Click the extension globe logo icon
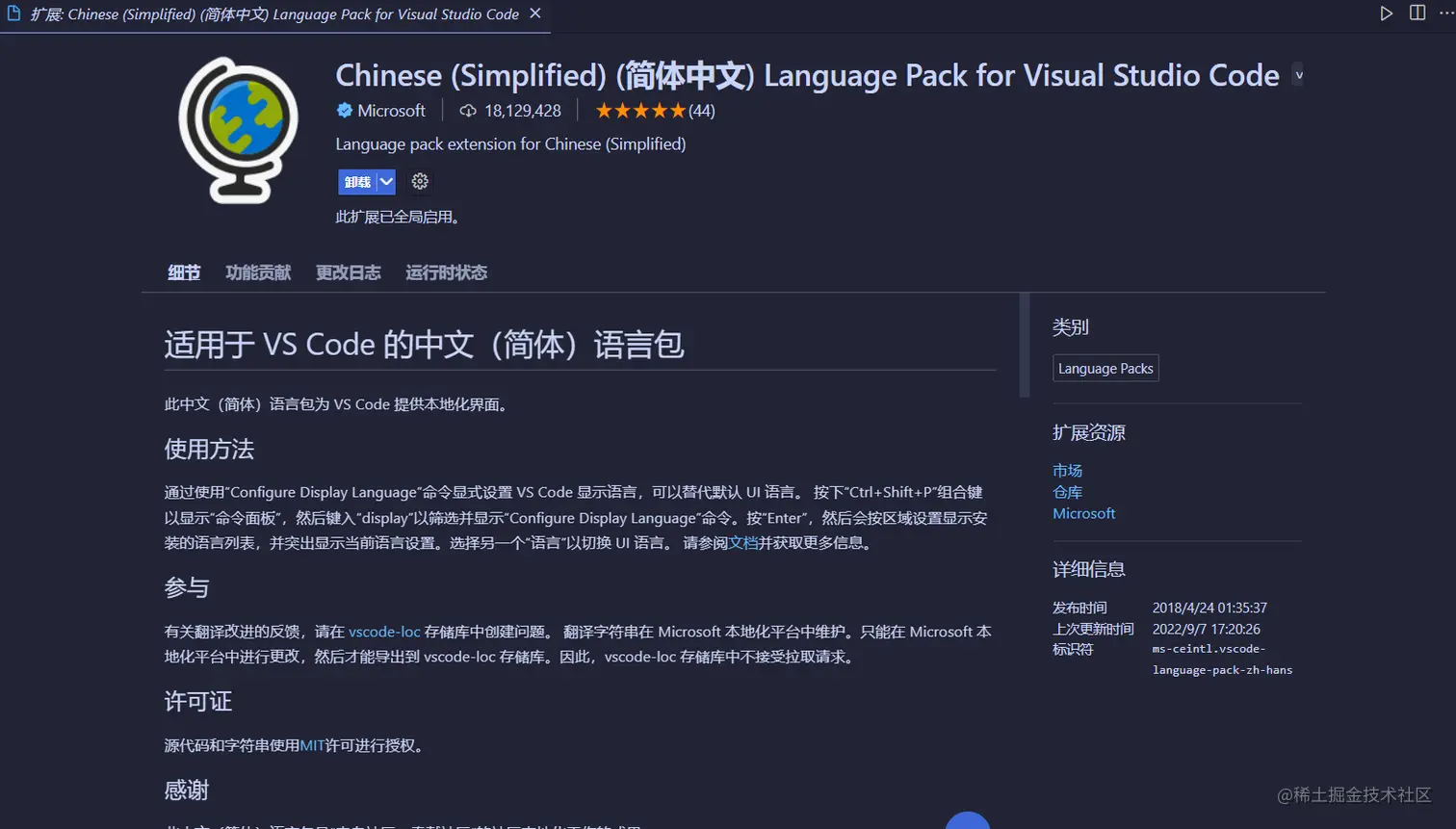The height and width of the screenshot is (829, 1456). click(x=238, y=130)
